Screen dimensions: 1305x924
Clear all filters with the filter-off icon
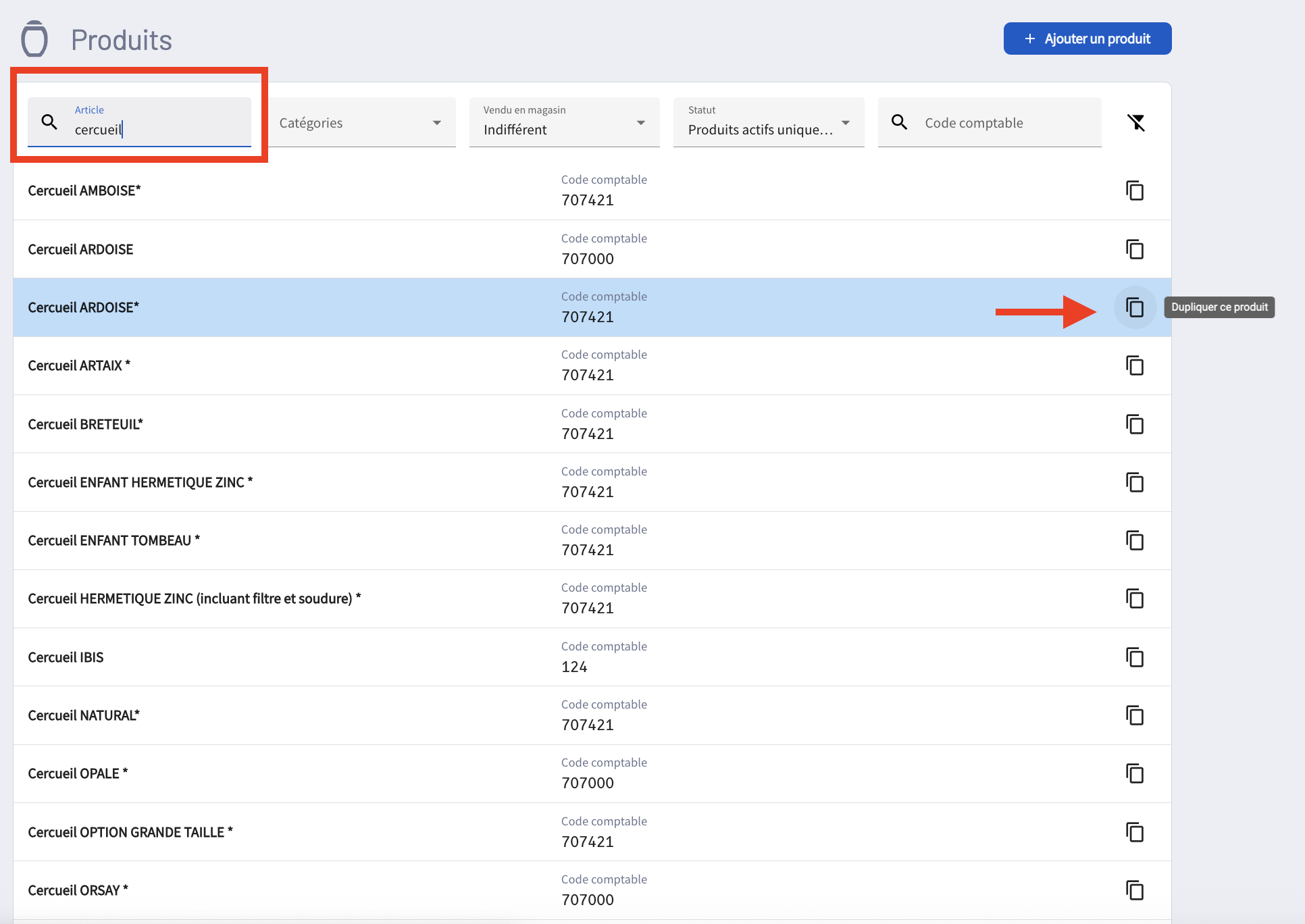coord(1136,122)
